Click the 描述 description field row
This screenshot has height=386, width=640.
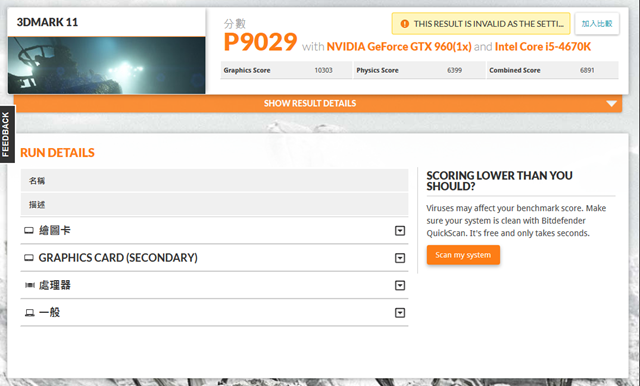click(214, 204)
